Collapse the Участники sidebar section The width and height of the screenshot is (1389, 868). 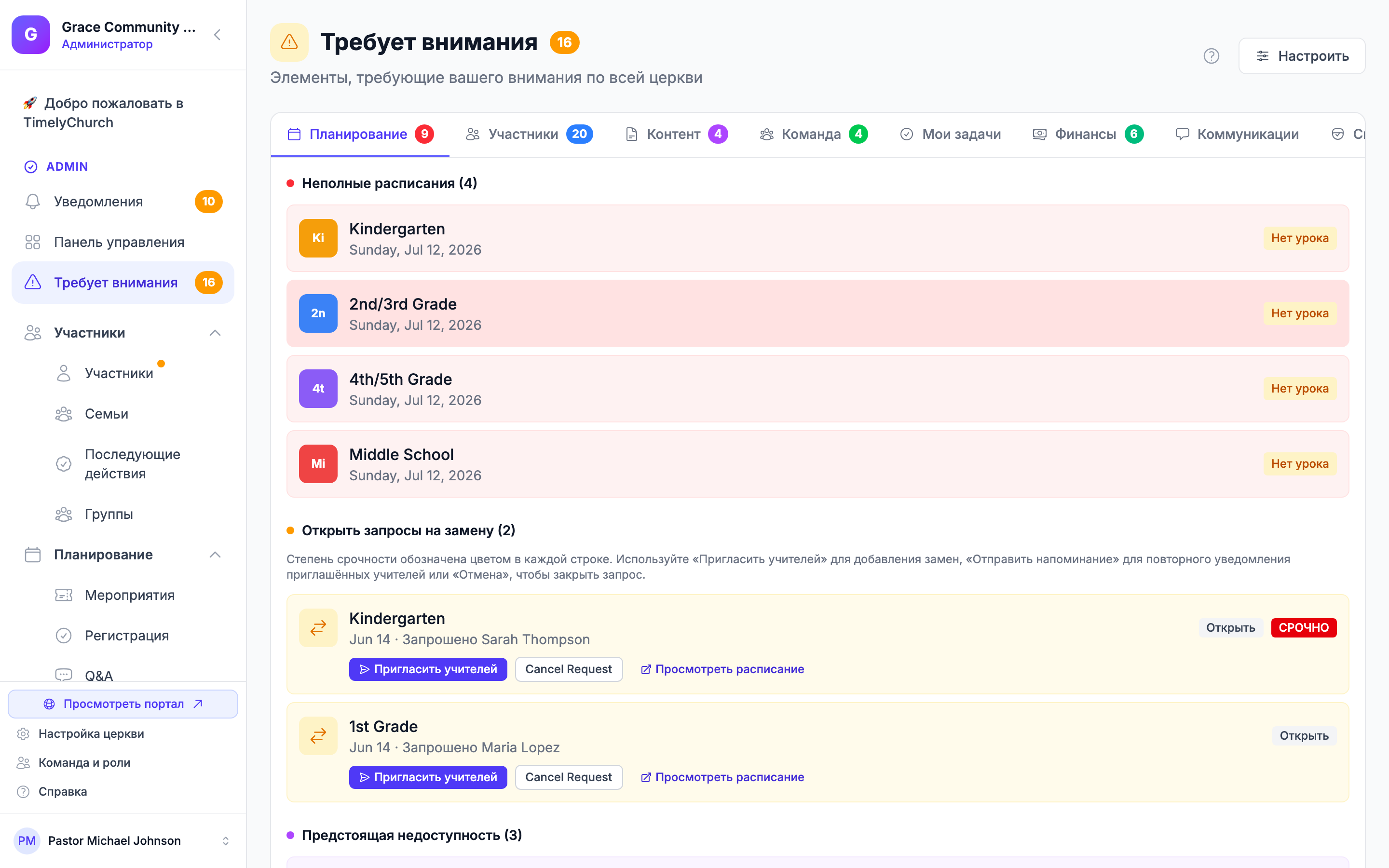pyautogui.click(x=215, y=333)
